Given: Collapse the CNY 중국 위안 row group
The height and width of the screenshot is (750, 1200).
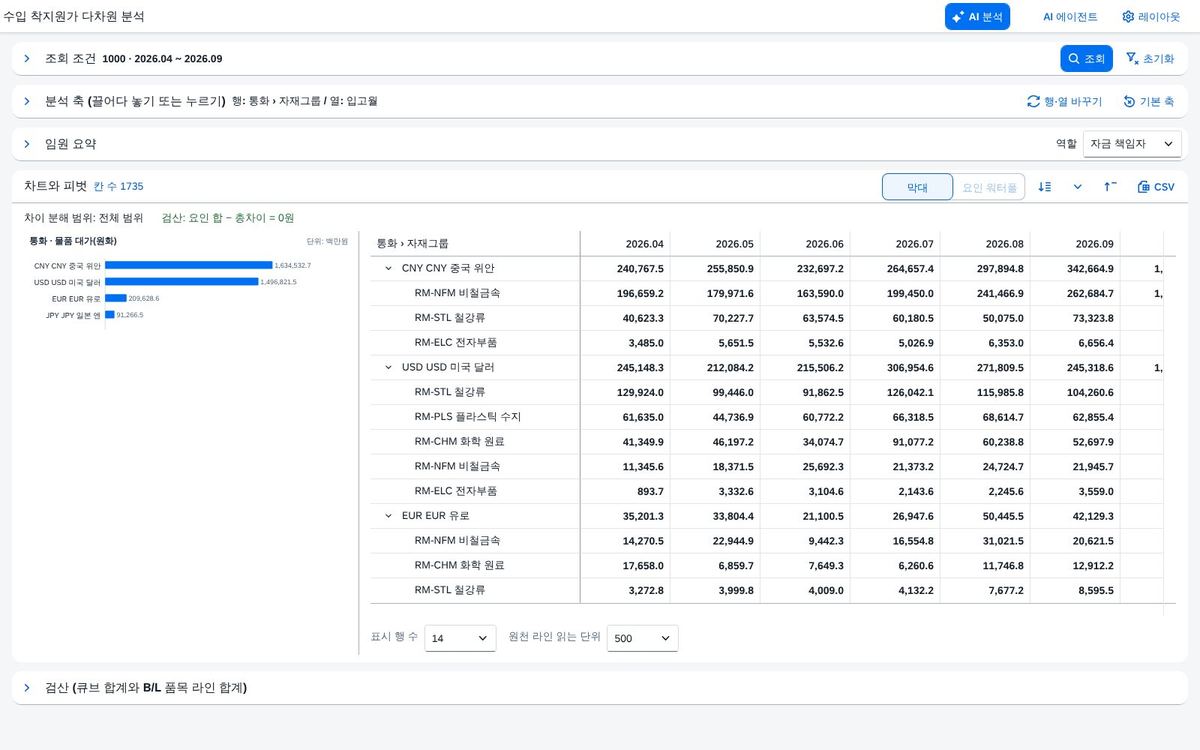Looking at the screenshot, I should (389, 268).
